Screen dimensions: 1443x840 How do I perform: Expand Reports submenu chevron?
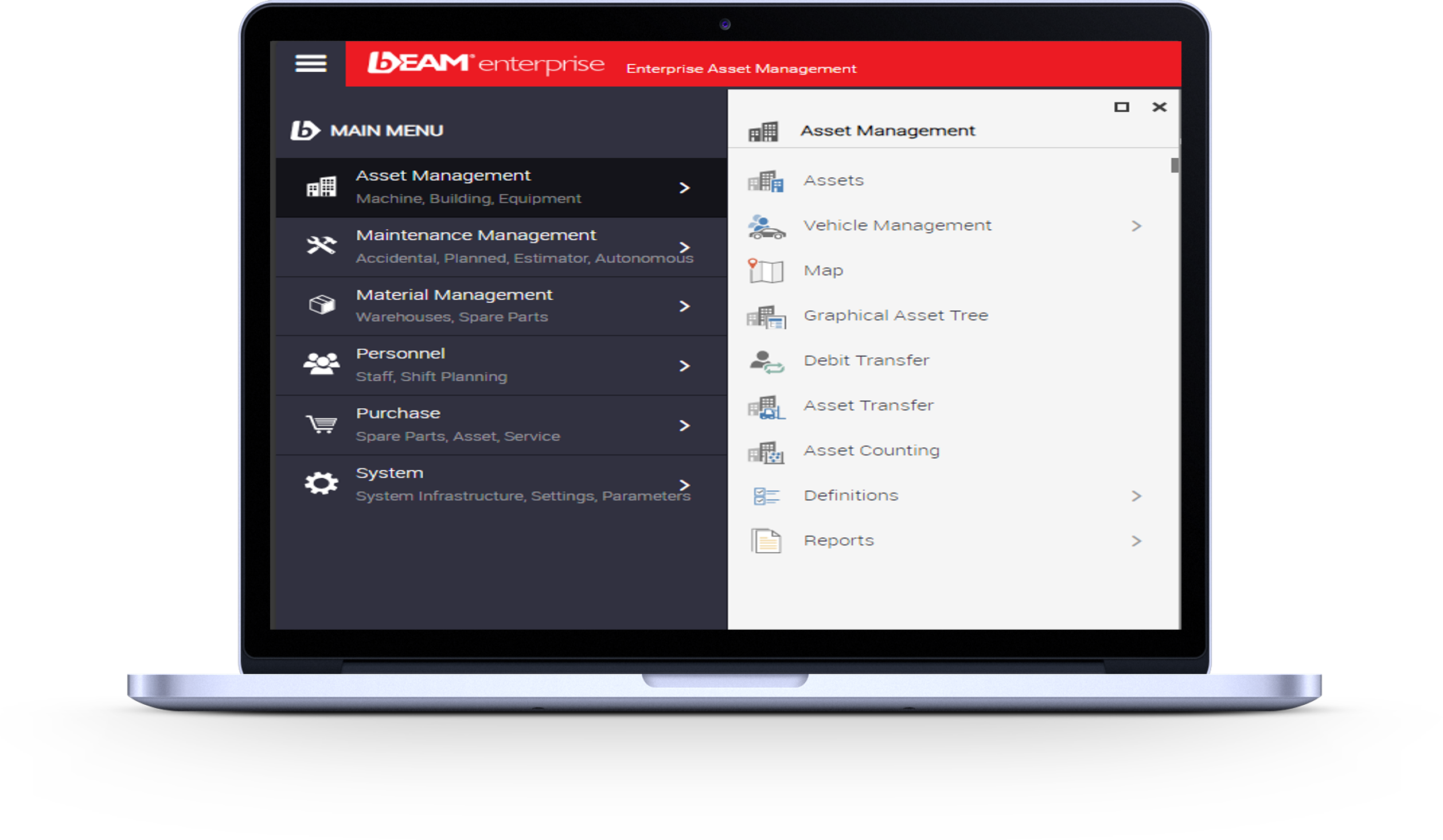(1136, 541)
